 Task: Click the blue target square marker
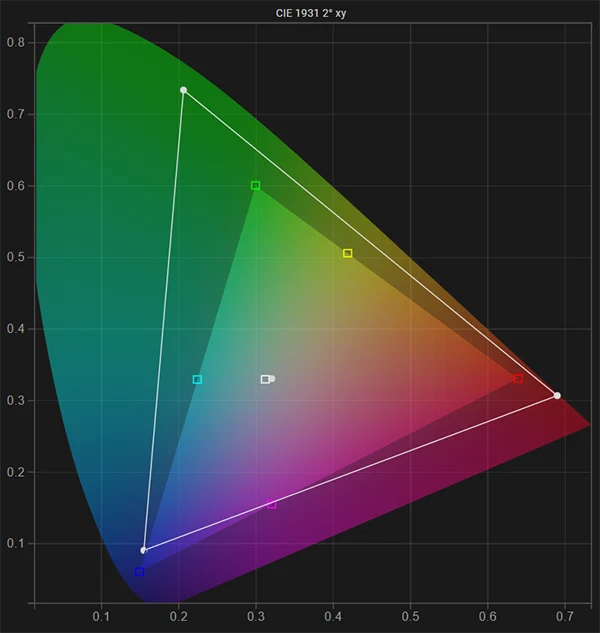click(x=139, y=572)
